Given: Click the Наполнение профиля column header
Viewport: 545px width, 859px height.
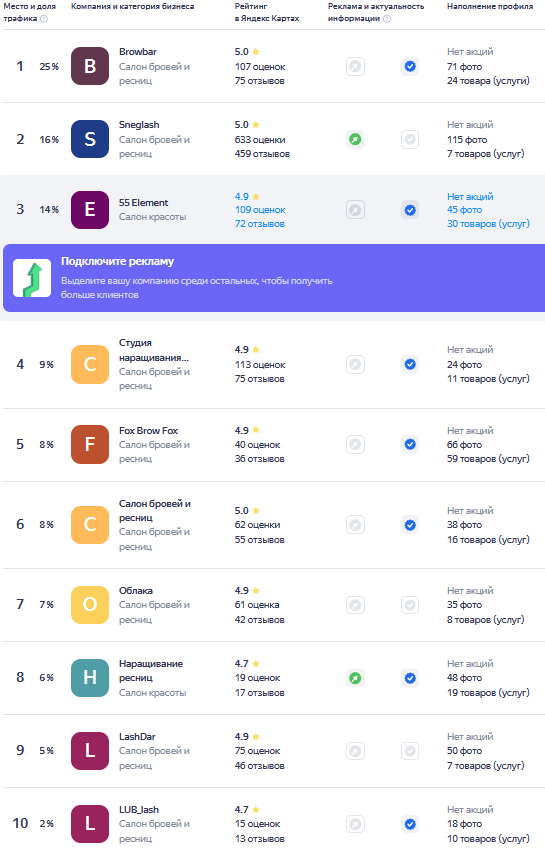Looking at the screenshot, I should [490, 7].
